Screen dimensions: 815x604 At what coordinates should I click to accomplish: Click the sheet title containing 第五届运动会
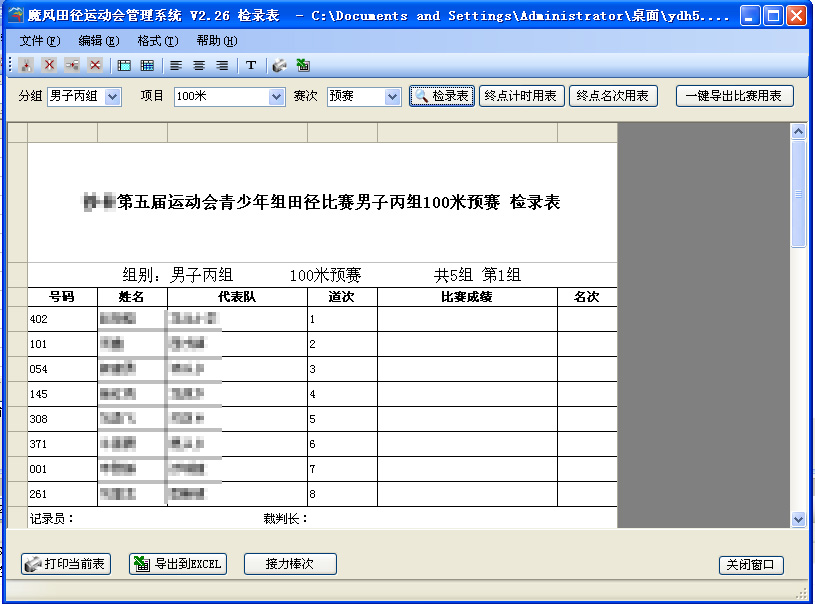point(322,202)
